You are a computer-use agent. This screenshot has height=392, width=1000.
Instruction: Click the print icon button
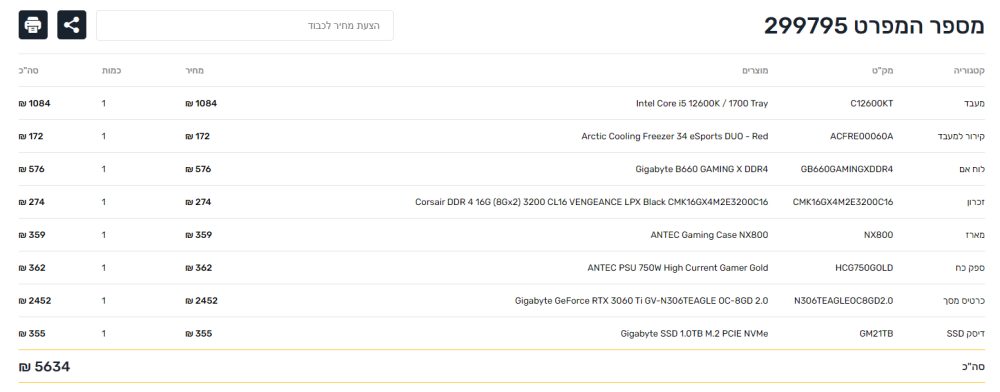(33, 25)
